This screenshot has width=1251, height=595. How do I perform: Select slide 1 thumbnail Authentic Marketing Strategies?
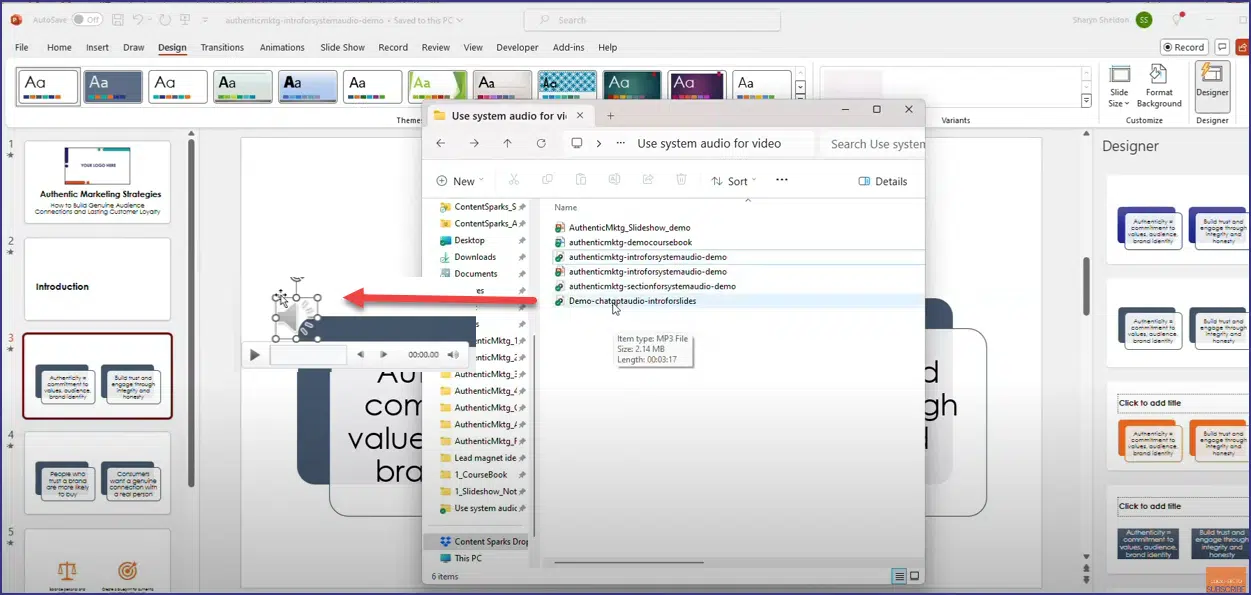coord(97,181)
